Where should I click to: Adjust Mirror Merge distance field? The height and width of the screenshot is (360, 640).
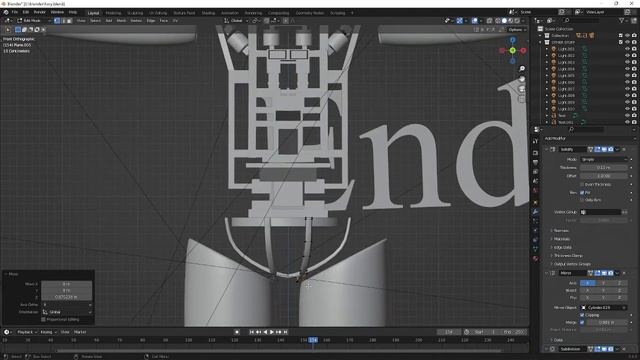click(607, 322)
